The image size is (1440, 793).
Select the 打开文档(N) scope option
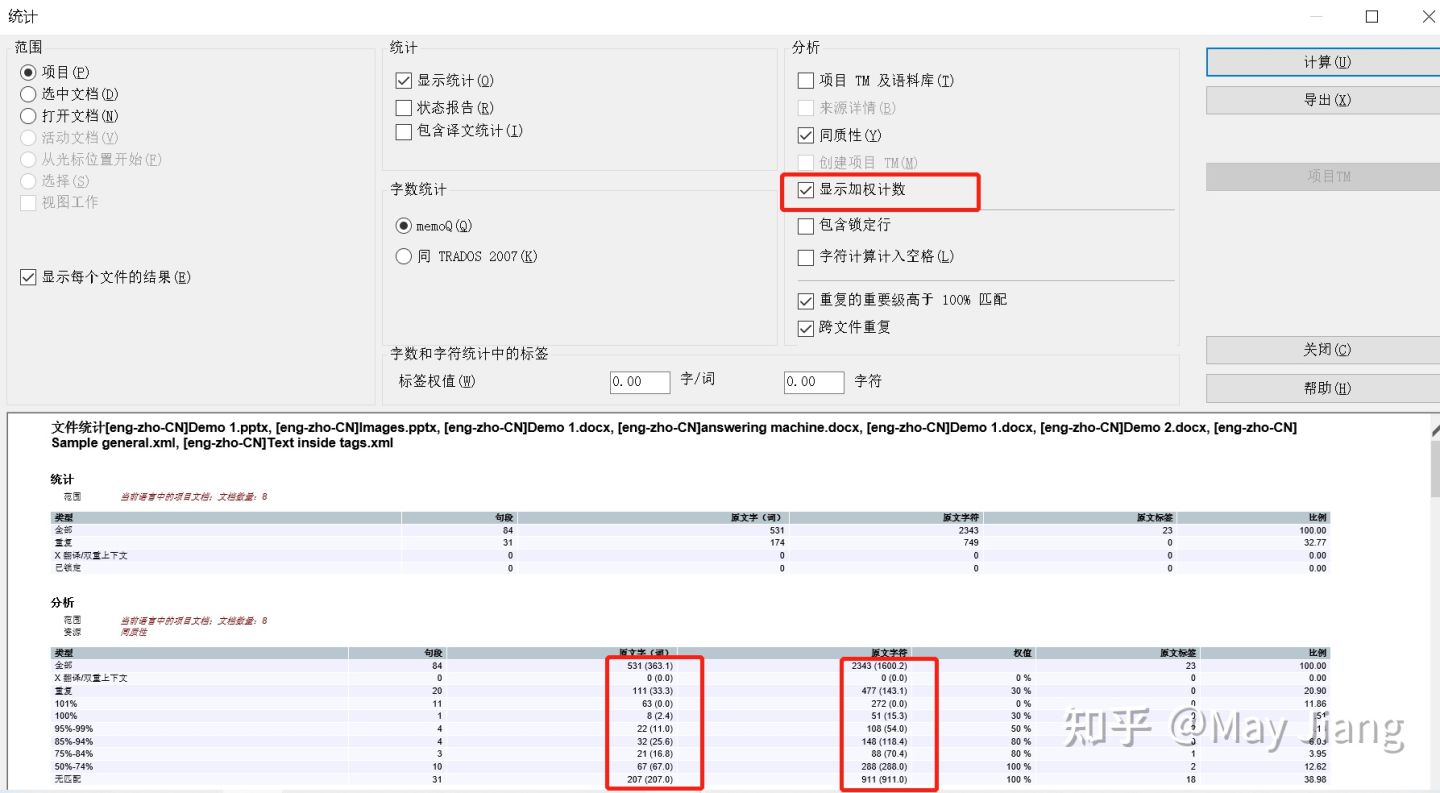pyautogui.click(x=30, y=117)
